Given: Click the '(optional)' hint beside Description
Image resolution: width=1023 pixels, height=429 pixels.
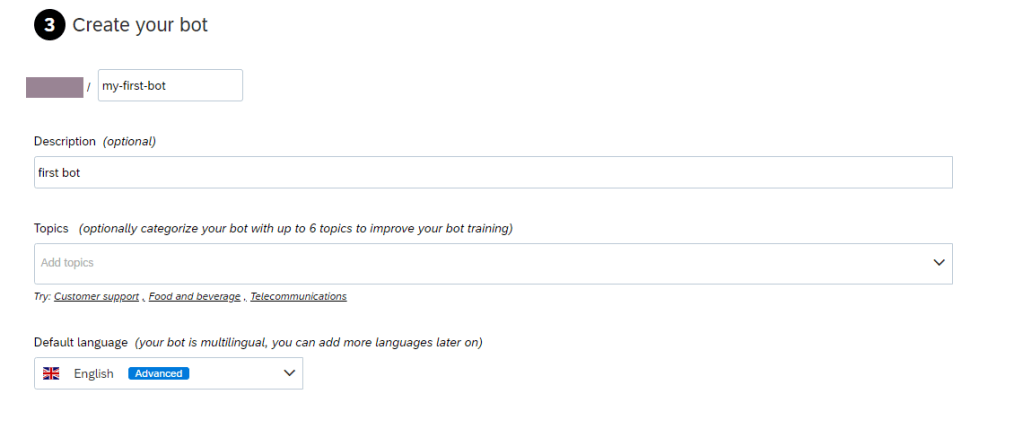Looking at the screenshot, I should pos(129,141).
